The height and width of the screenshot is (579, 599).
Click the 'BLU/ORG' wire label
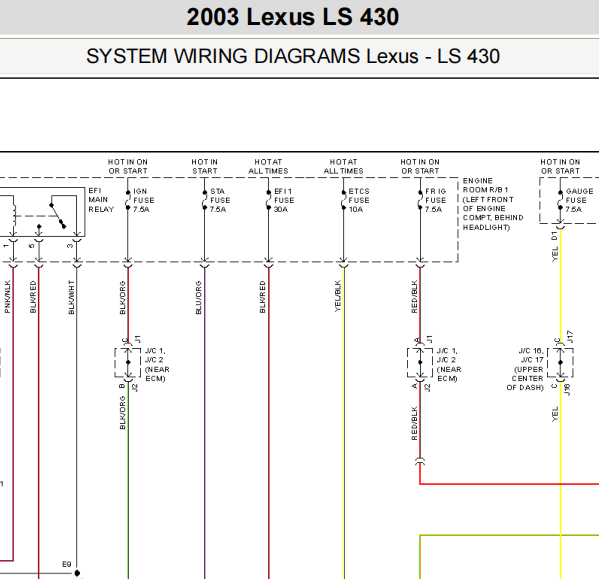(x=199, y=298)
